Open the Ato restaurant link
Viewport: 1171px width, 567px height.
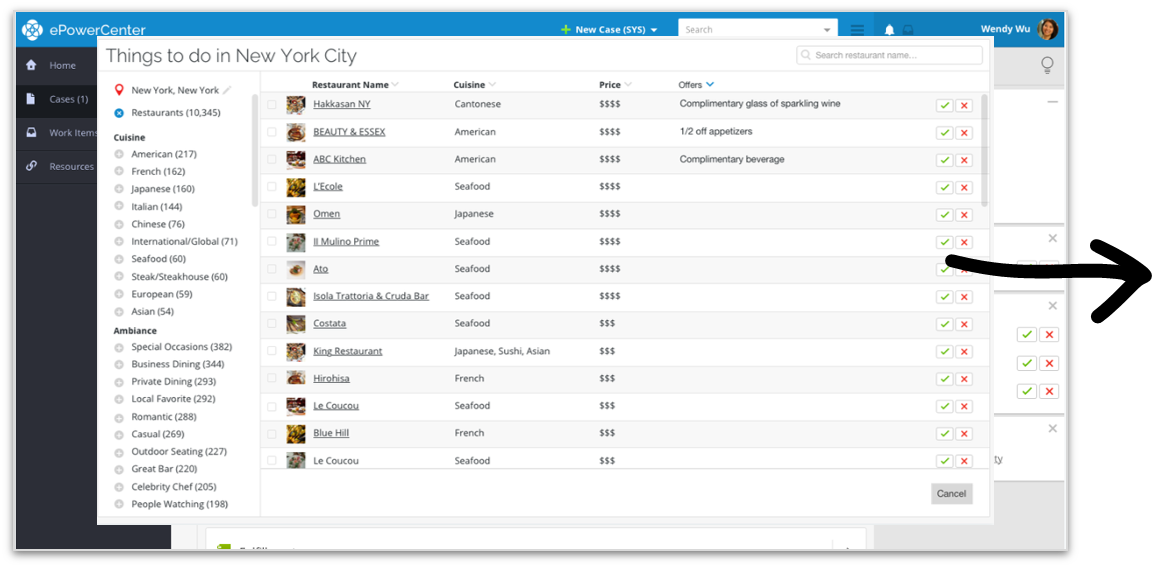pyautogui.click(x=320, y=269)
